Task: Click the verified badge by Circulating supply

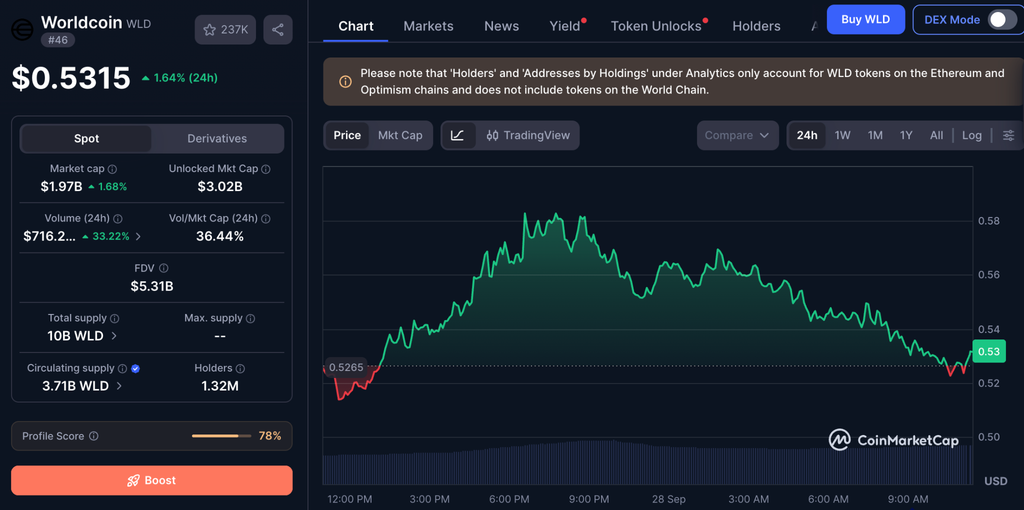Action: 135,369
